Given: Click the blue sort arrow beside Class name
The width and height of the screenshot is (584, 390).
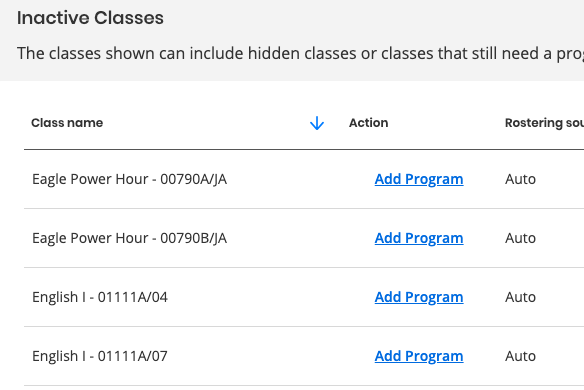Looking at the screenshot, I should click(x=317, y=123).
